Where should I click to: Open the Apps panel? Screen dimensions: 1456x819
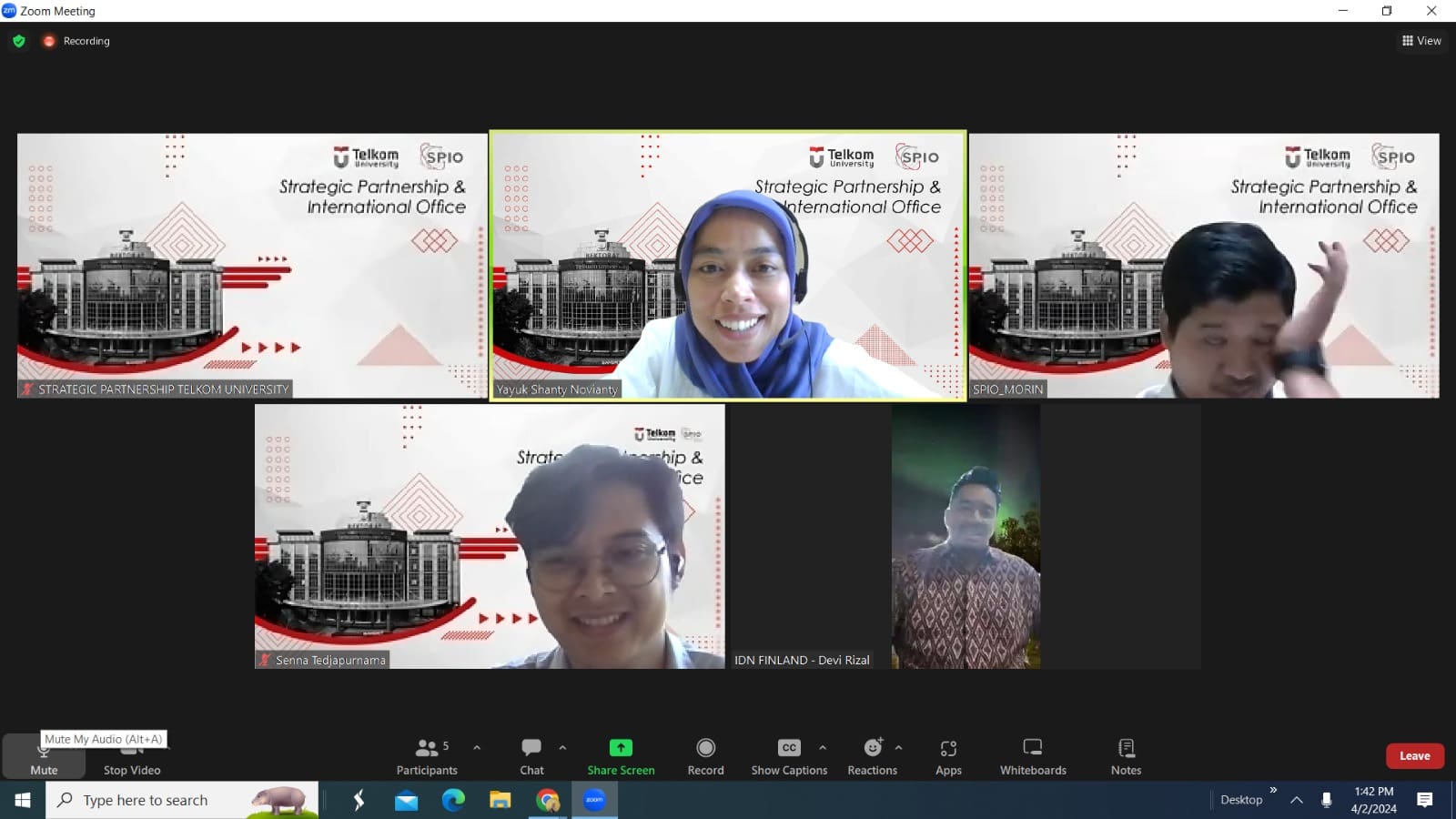point(948,756)
